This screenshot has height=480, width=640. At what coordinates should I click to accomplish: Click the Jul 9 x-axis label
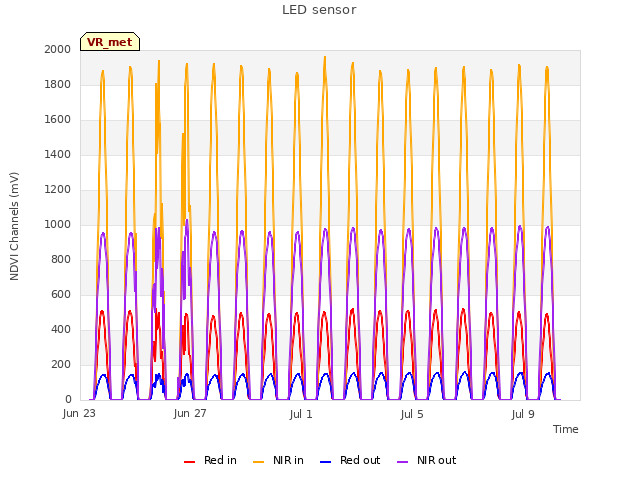click(x=523, y=414)
